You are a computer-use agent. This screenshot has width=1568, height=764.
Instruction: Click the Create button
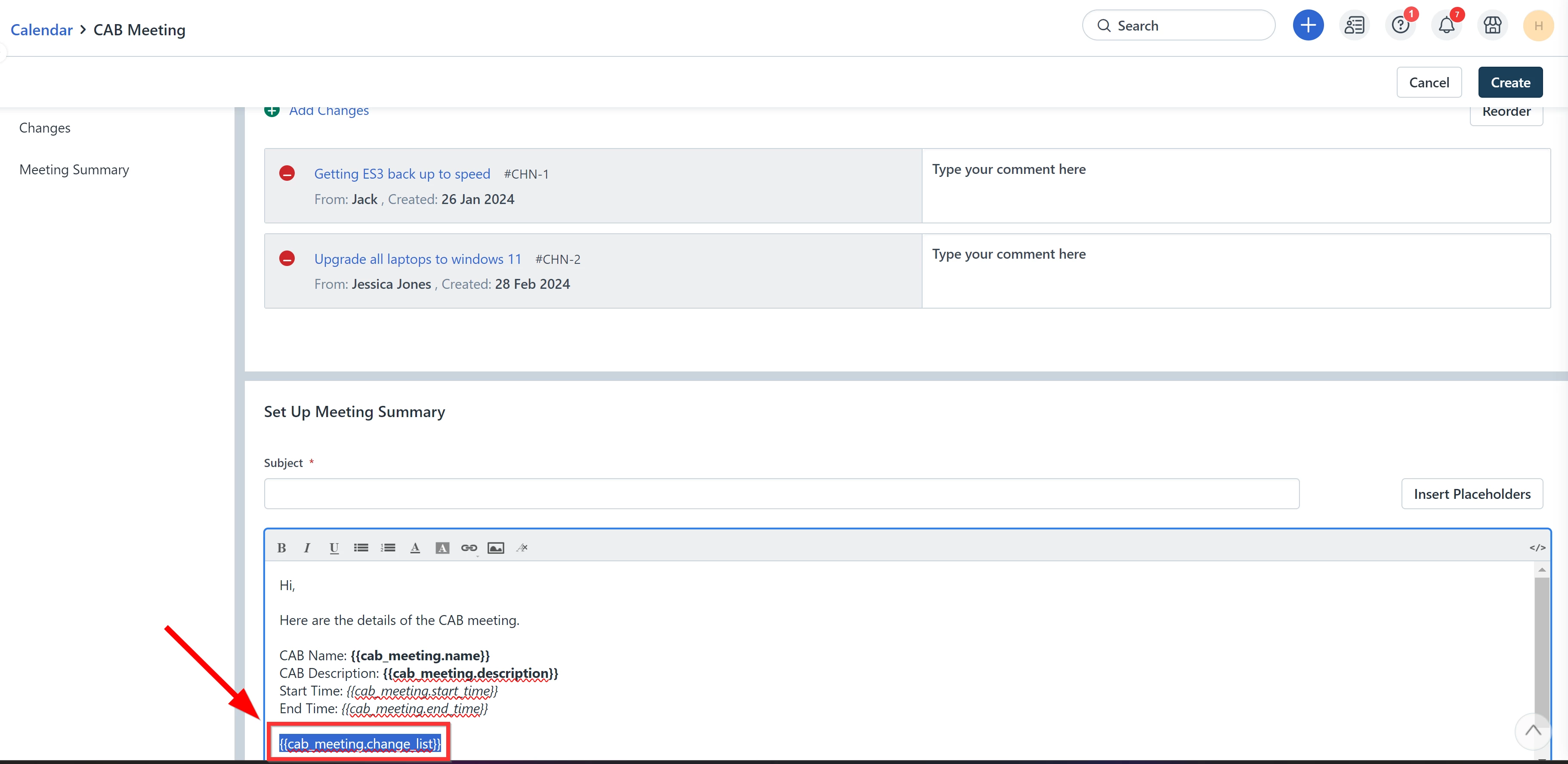(1509, 82)
